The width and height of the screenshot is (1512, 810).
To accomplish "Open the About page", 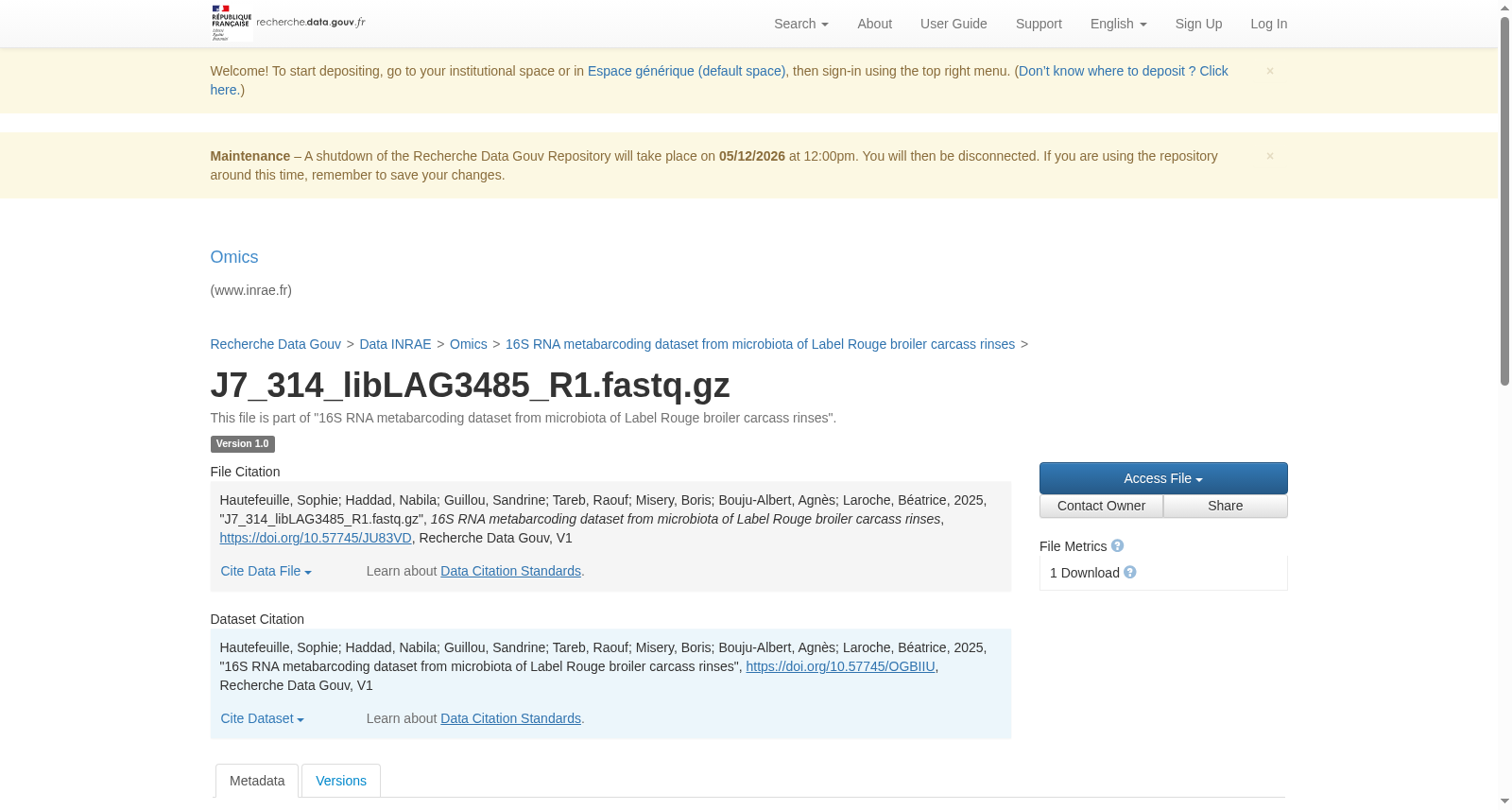I will pyautogui.click(x=874, y=24).
